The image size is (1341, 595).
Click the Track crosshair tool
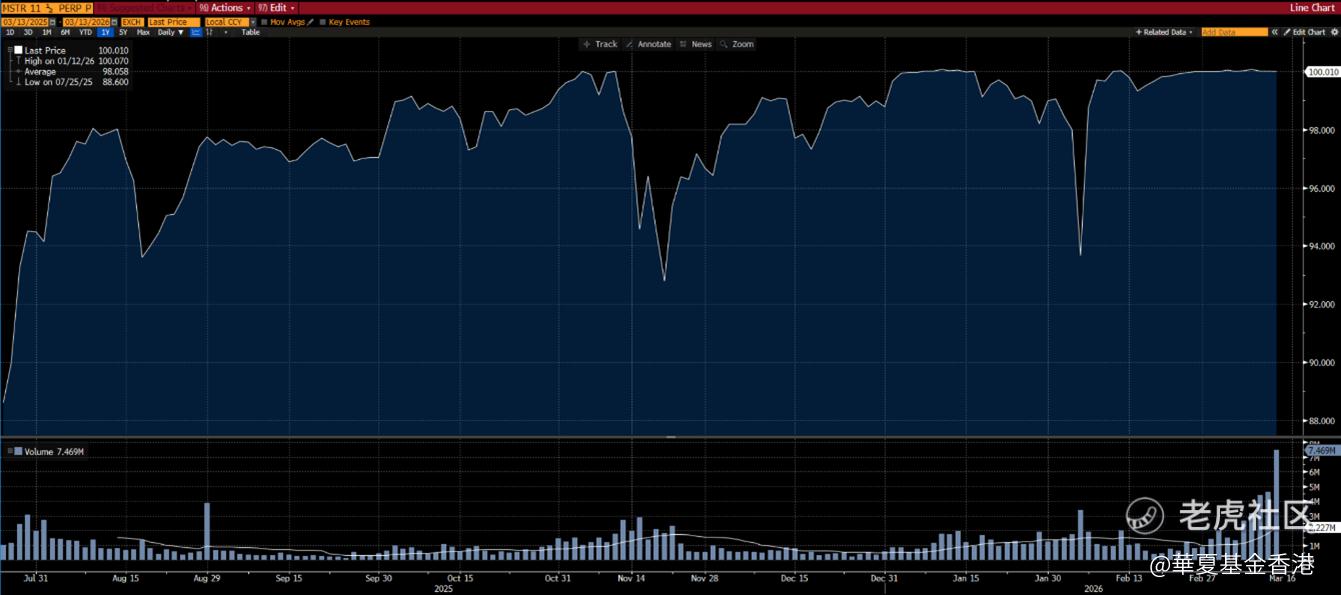[600, 44]
